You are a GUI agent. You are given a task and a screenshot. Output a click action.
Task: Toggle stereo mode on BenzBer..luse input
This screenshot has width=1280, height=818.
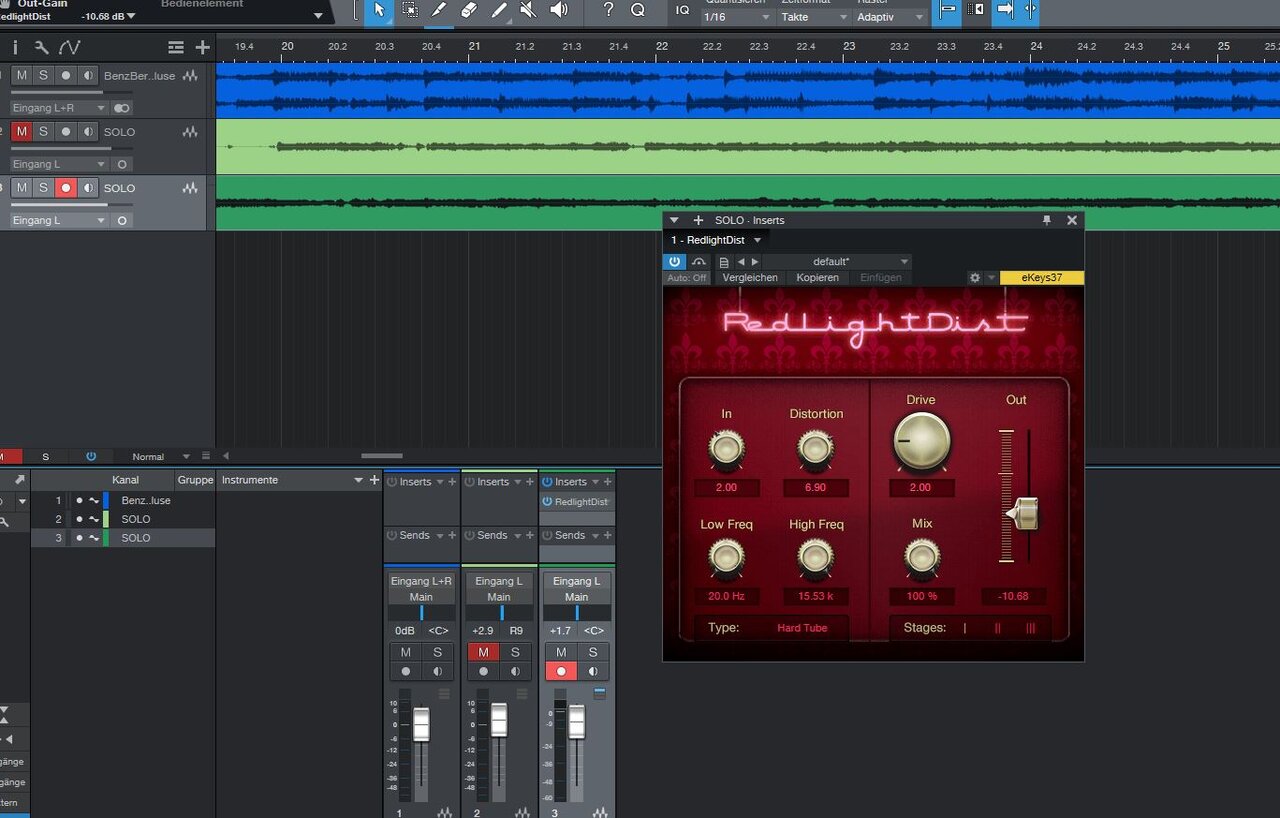pyautogui.click(x=122, y=108)
